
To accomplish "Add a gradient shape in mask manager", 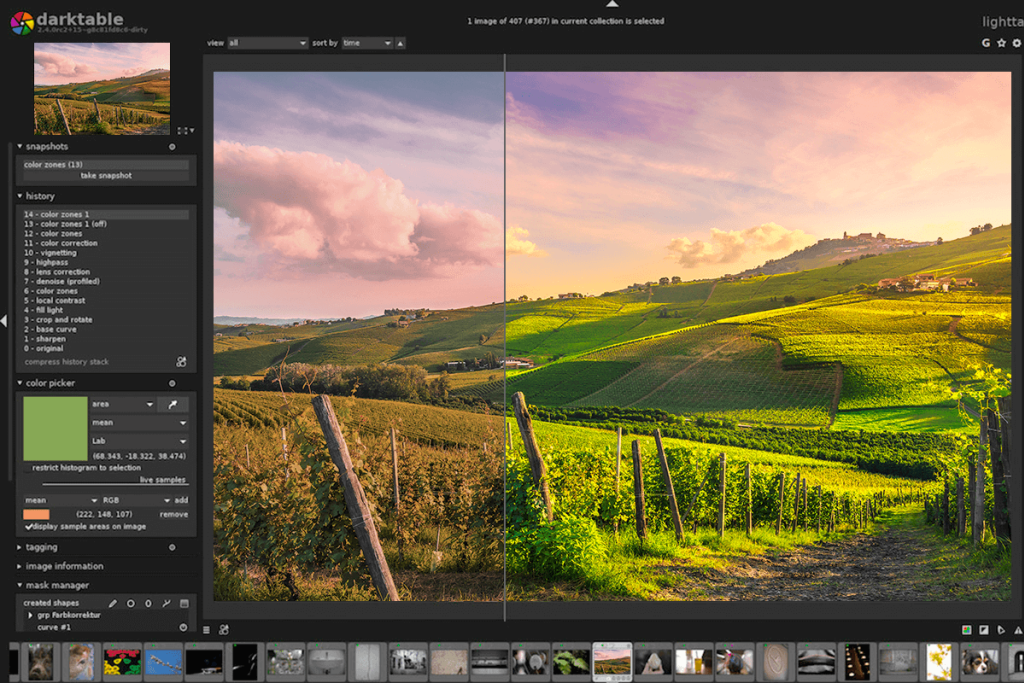I will (186, 603).
